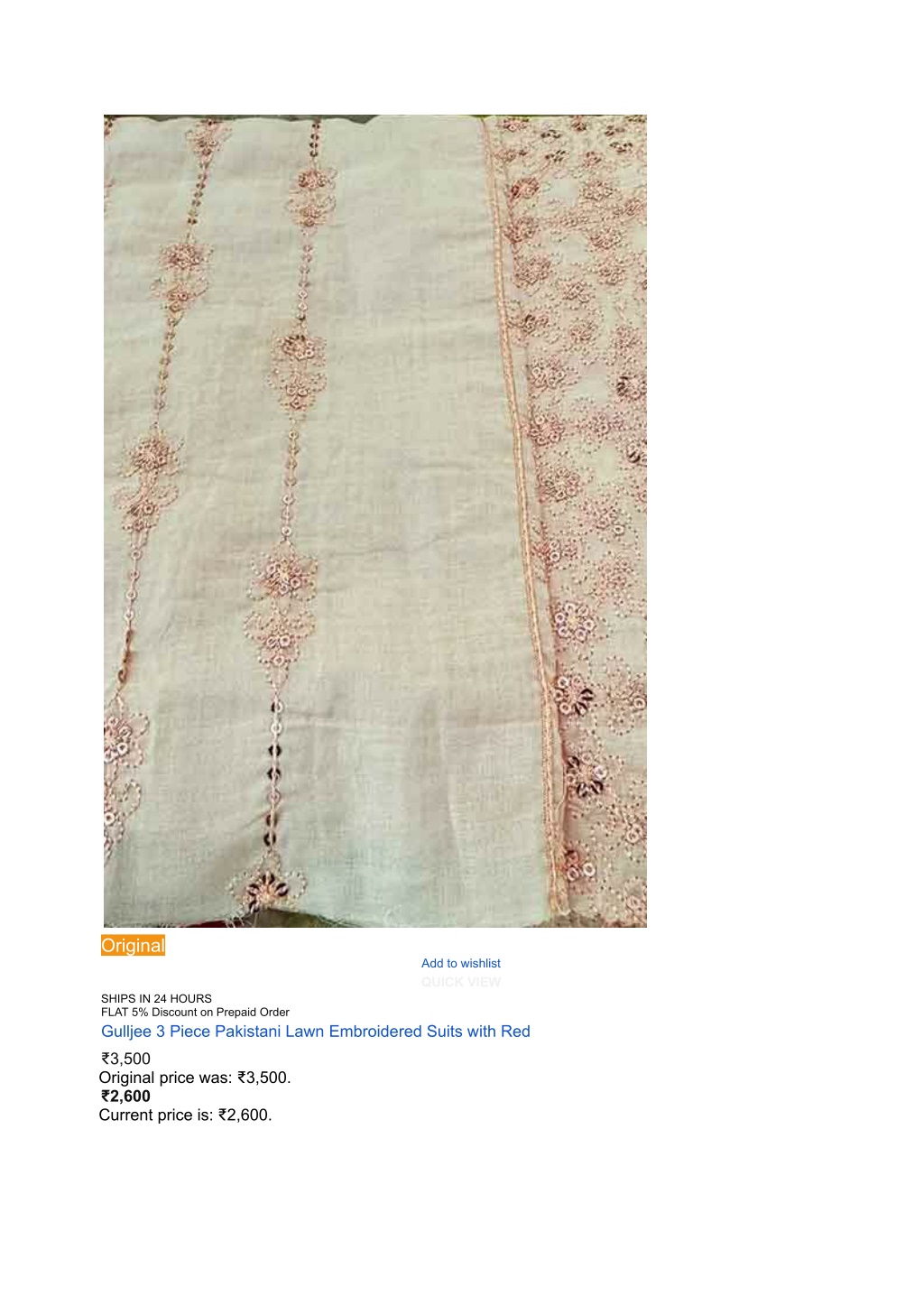Screen dimensions: 924x1305
Task: Click the word 'Embroidered' in product title
Action: [375, 1032]
